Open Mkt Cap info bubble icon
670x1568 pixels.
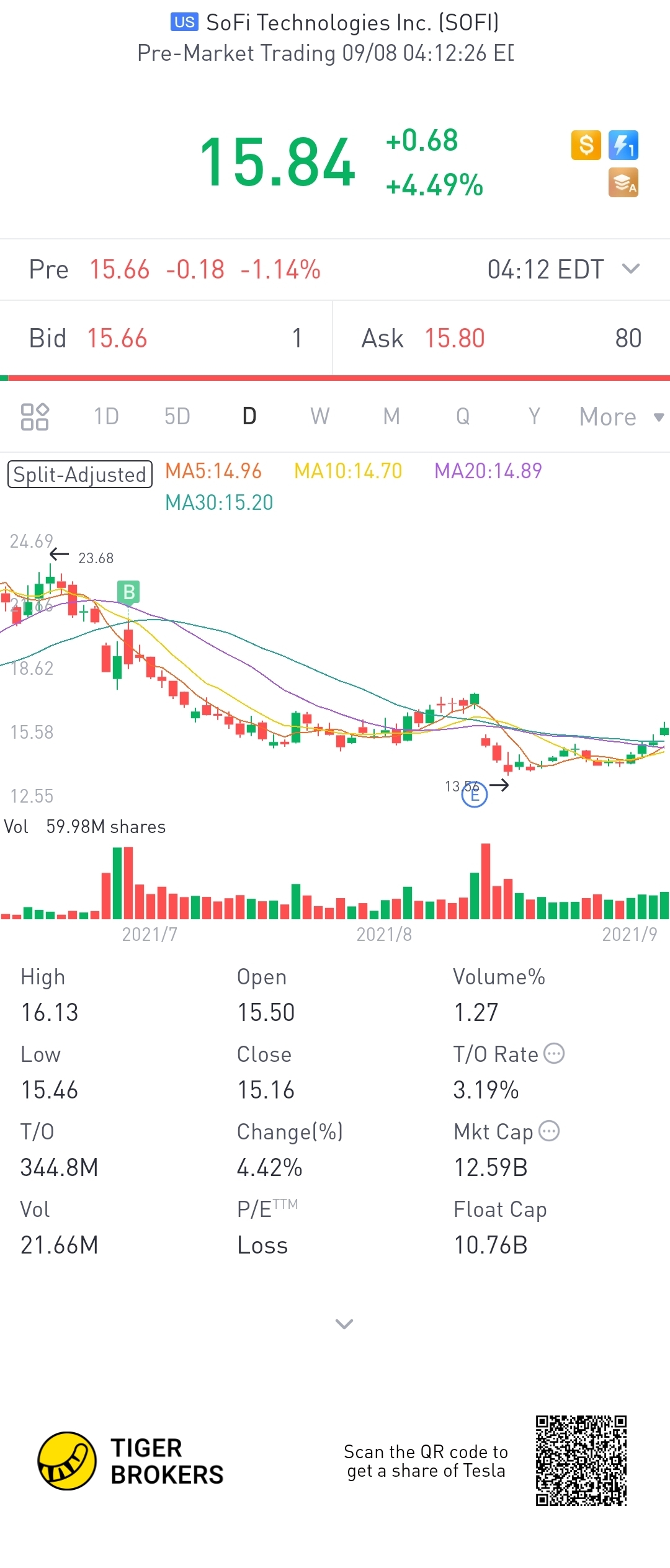[549, 1131]
